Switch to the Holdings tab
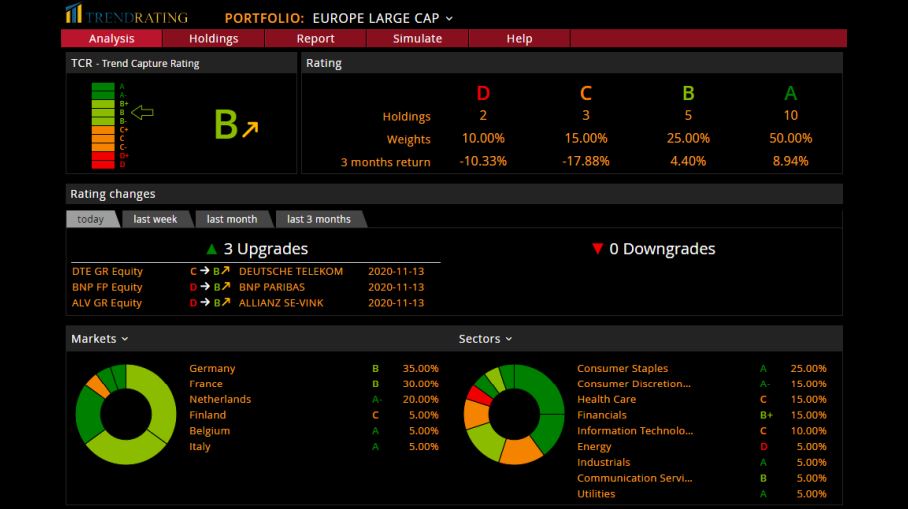The width and height of the screenshot is (908, 509). (x=214, y=39)
